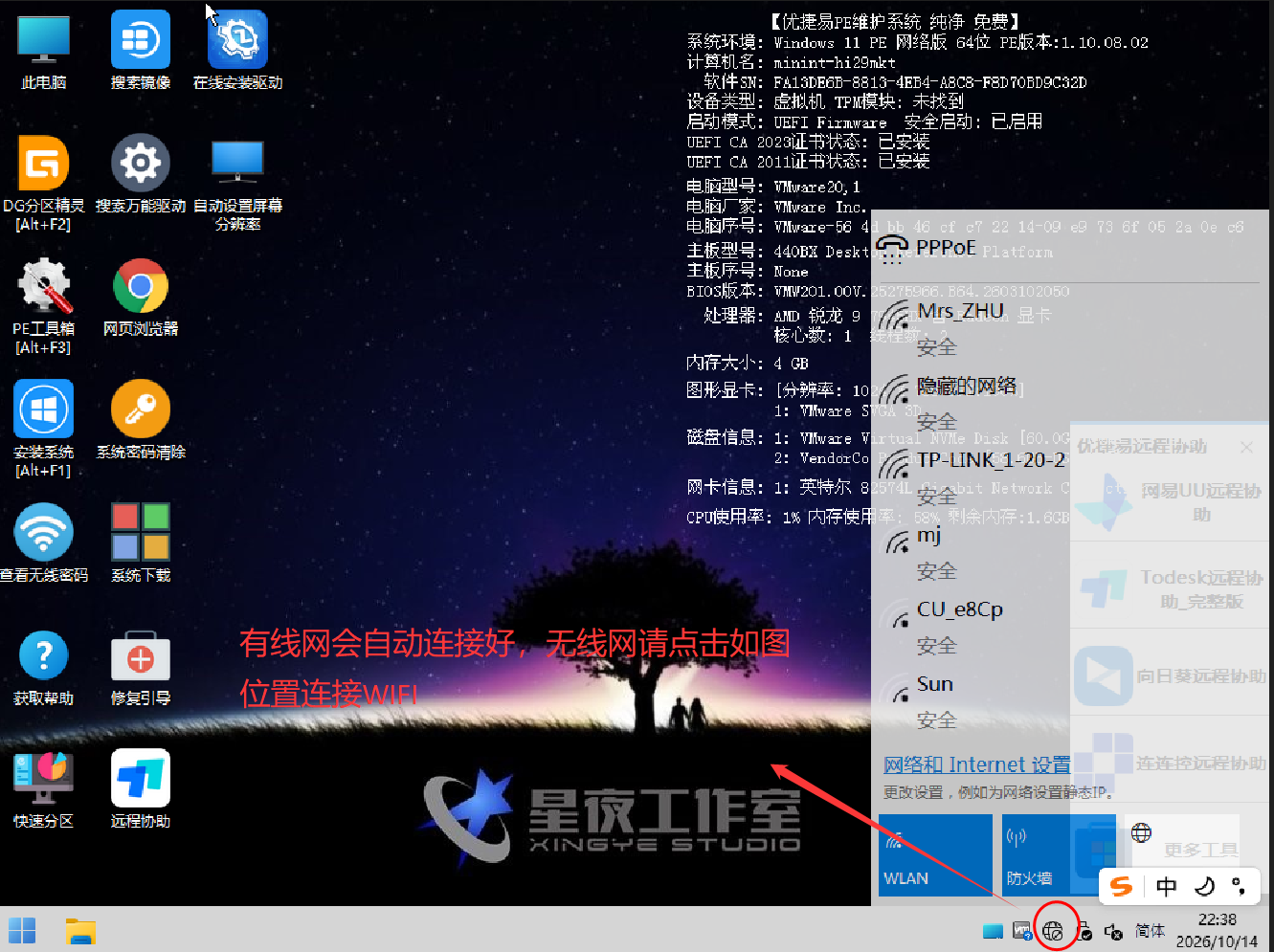Close the 优捷易远程协助 panel
This screenshot has height=952, width=1274.
1246,447
